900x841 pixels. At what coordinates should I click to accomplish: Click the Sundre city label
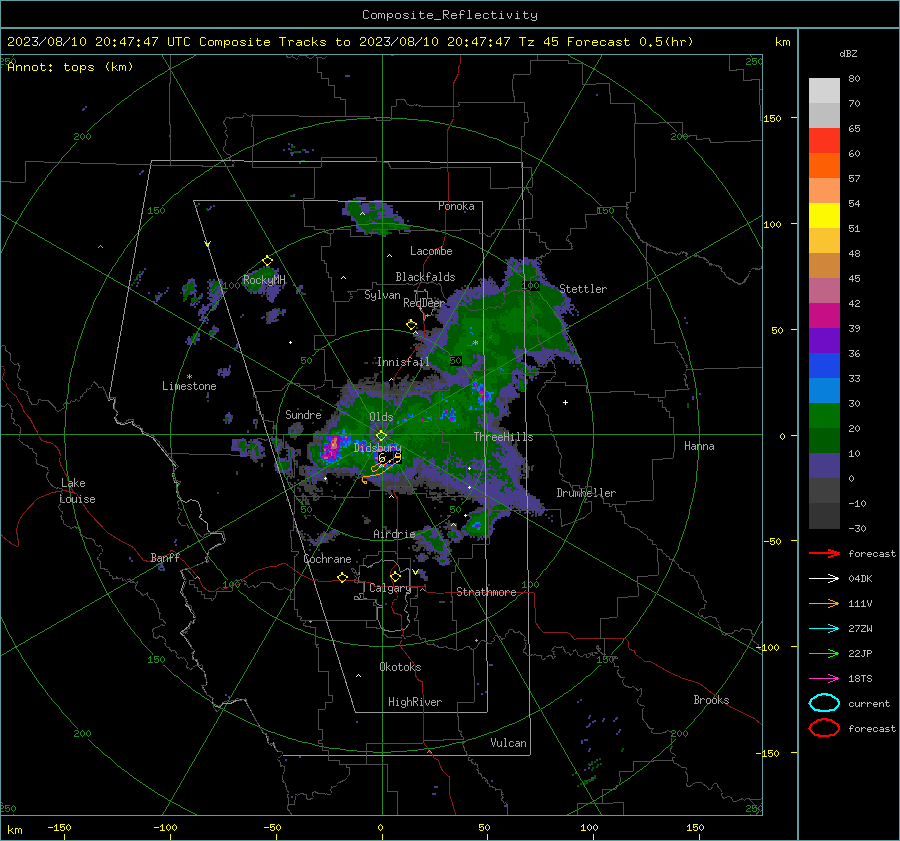coord(303,414)
